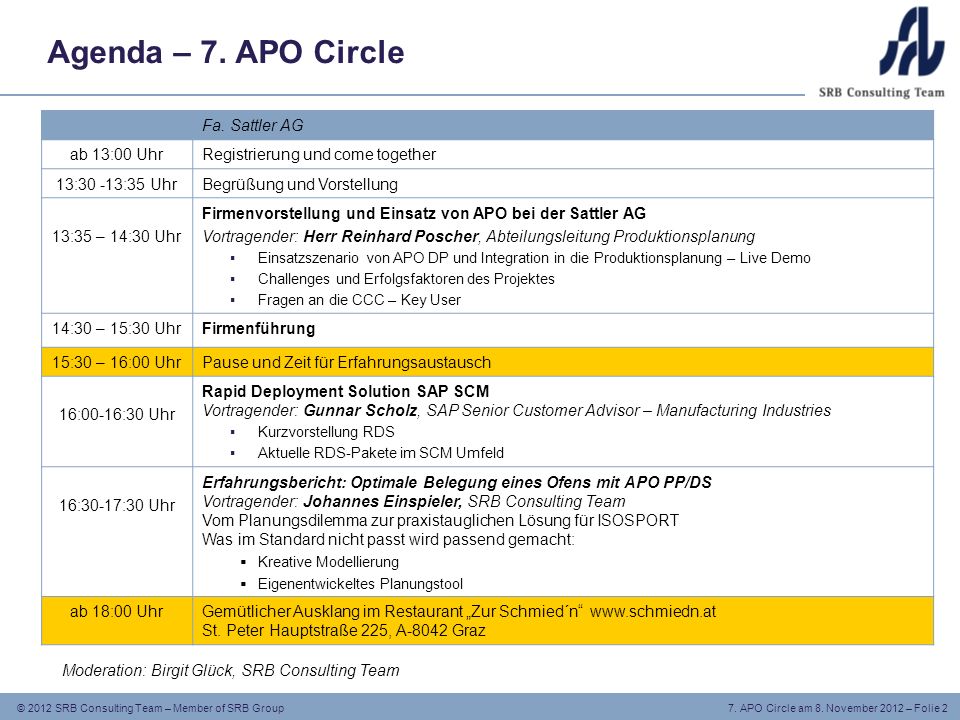This screenshot has width=960, height=720.
Task: Select bullet 'Einsatzszenario von APO DP'
Action: point(534,258)
